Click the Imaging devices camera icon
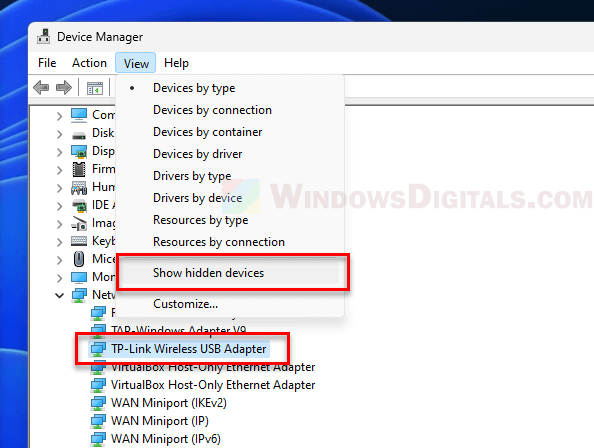The width and height of the screenshot is (594, 448). pyautogui.click(x=79, y=223)
